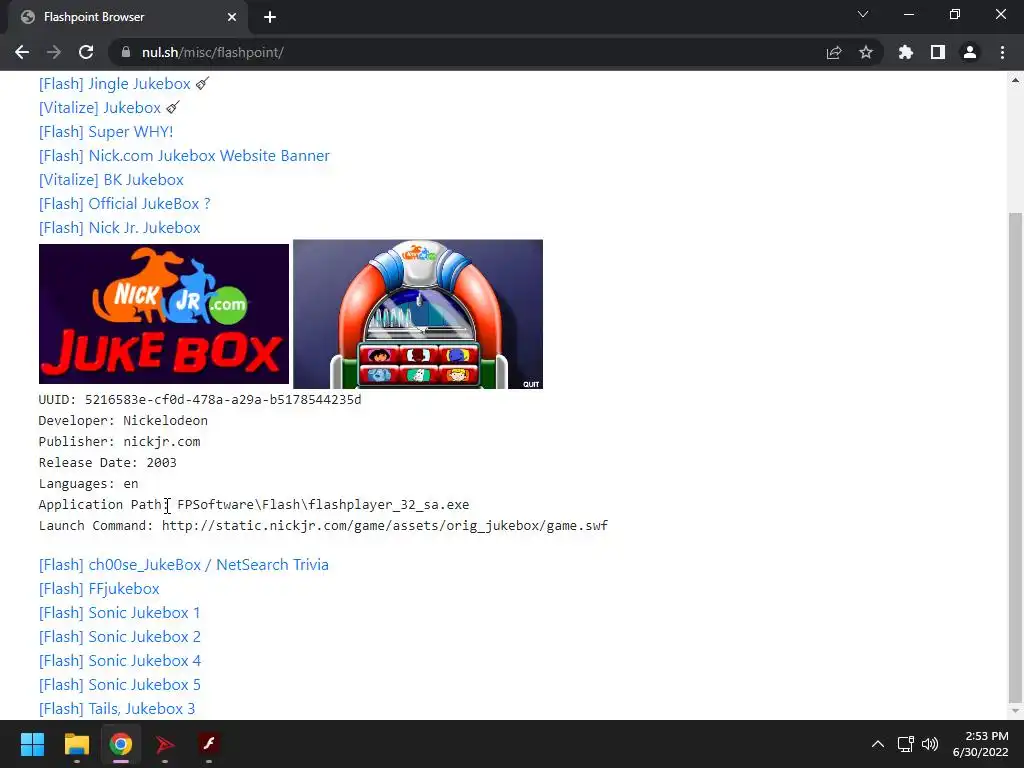The image size is (1024, 768).
Task: Click the guitar icon beside Jingle Jukebox
Action: [x=202, y=84]
